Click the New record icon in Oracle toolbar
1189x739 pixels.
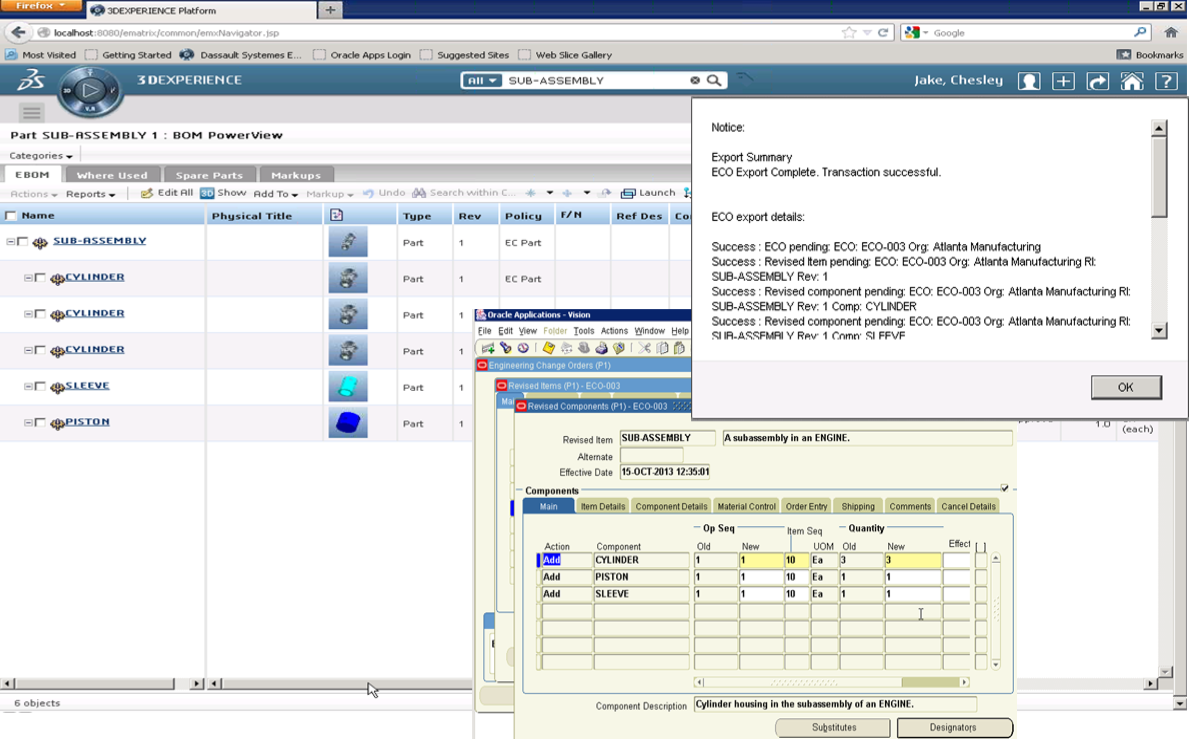486,347
